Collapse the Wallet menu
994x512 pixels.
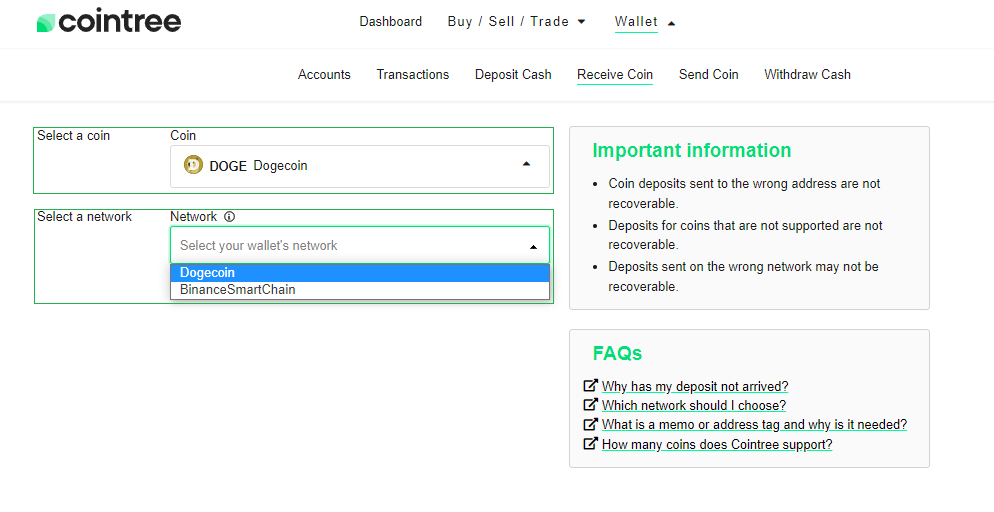[645, 22]
